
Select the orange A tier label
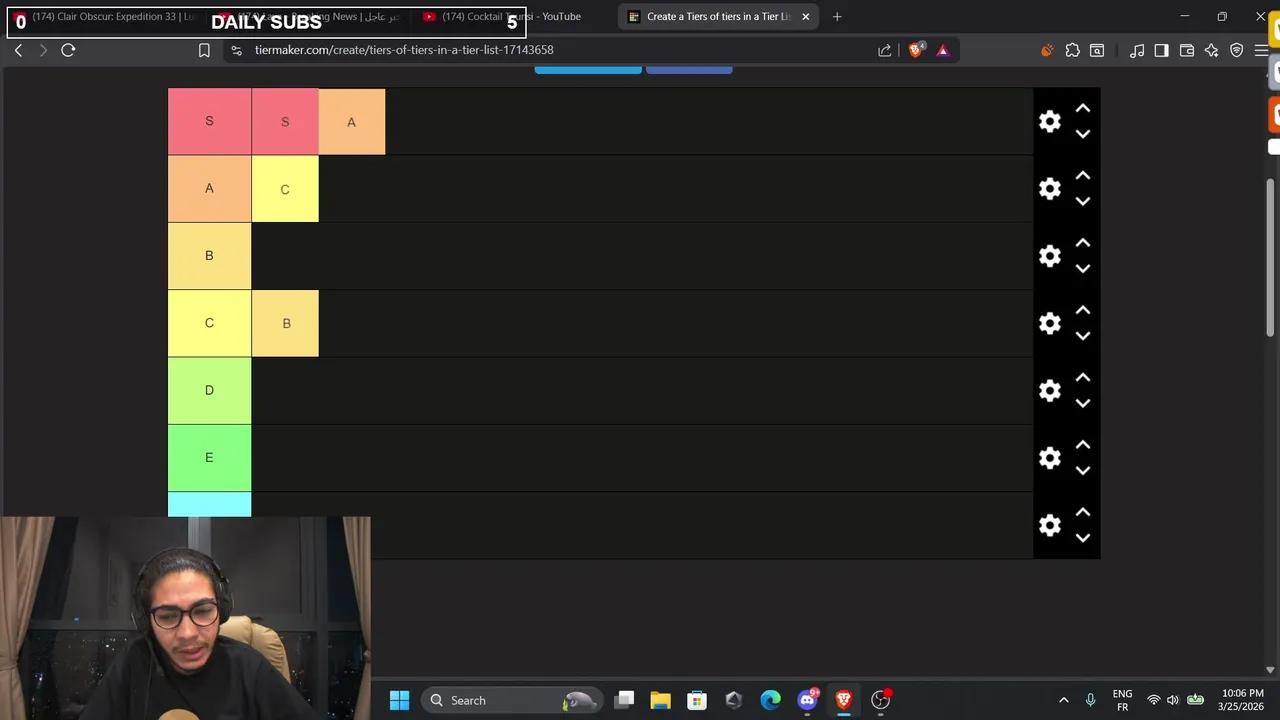(209, 188)
